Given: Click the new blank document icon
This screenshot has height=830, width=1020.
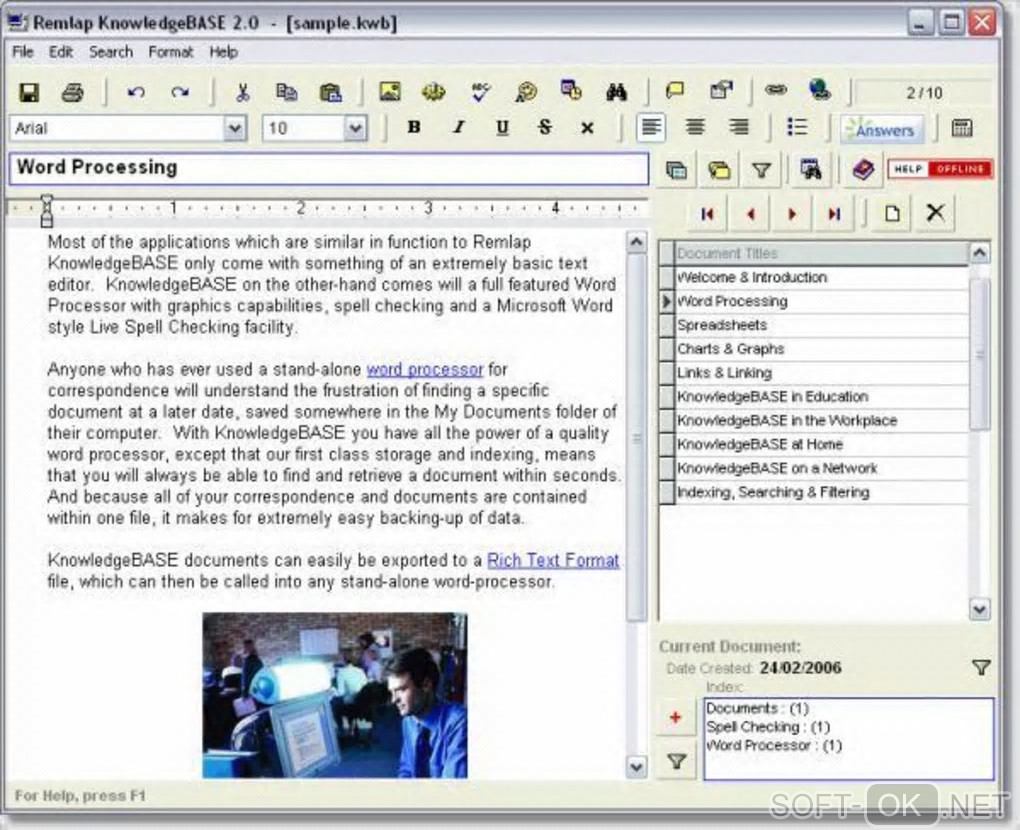Looking at the screenshot, I should 892,213.
